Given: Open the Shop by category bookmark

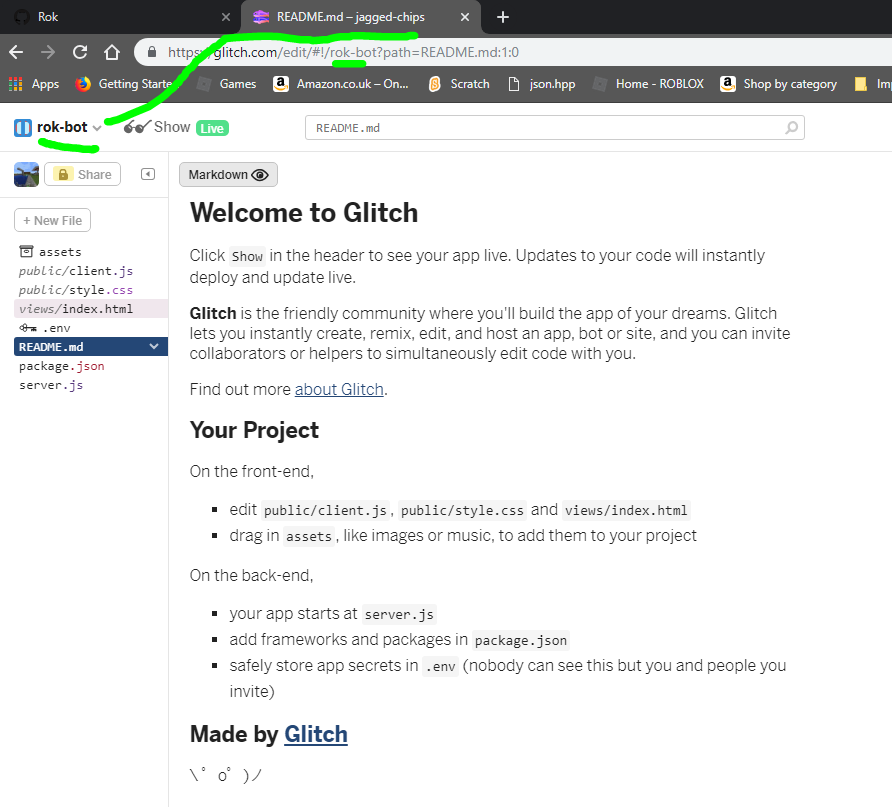Looking at the screenshot, I should tap(779, 84).
